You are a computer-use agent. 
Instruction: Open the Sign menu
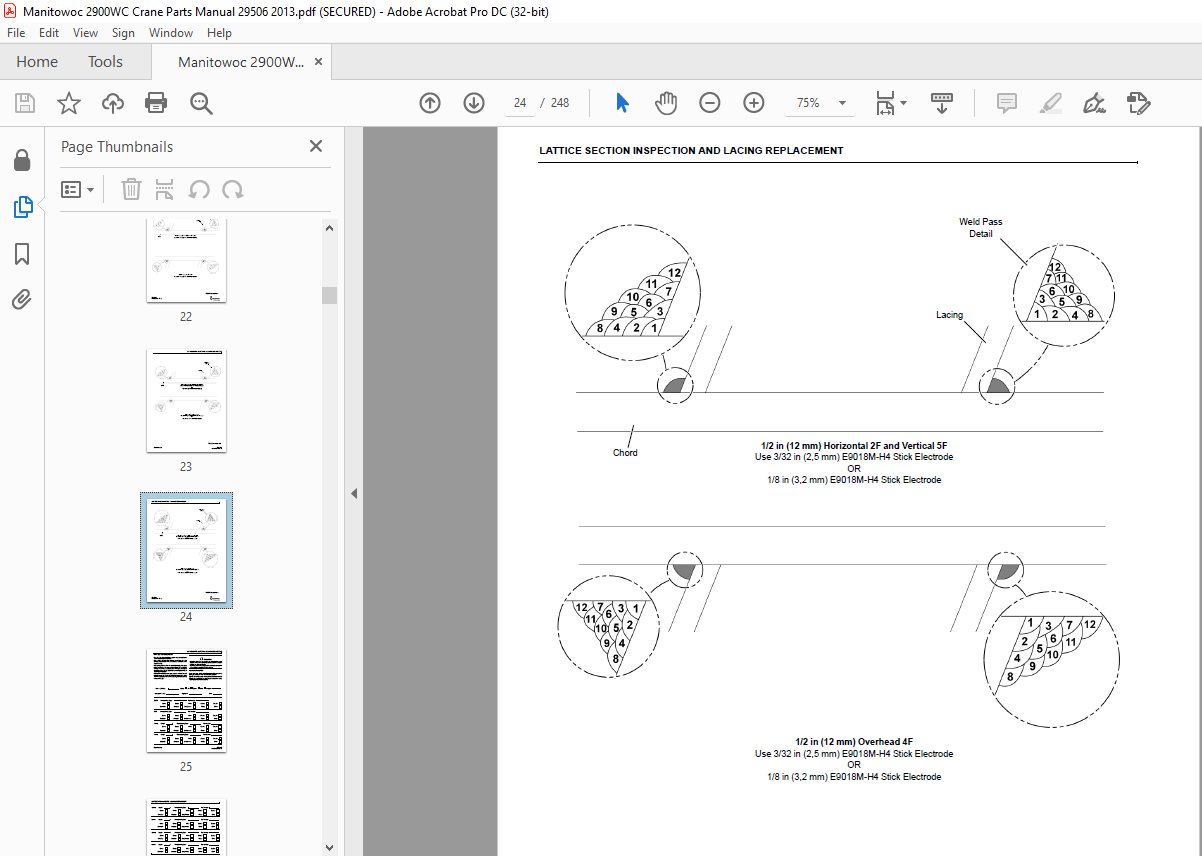[x=123, y=32]
